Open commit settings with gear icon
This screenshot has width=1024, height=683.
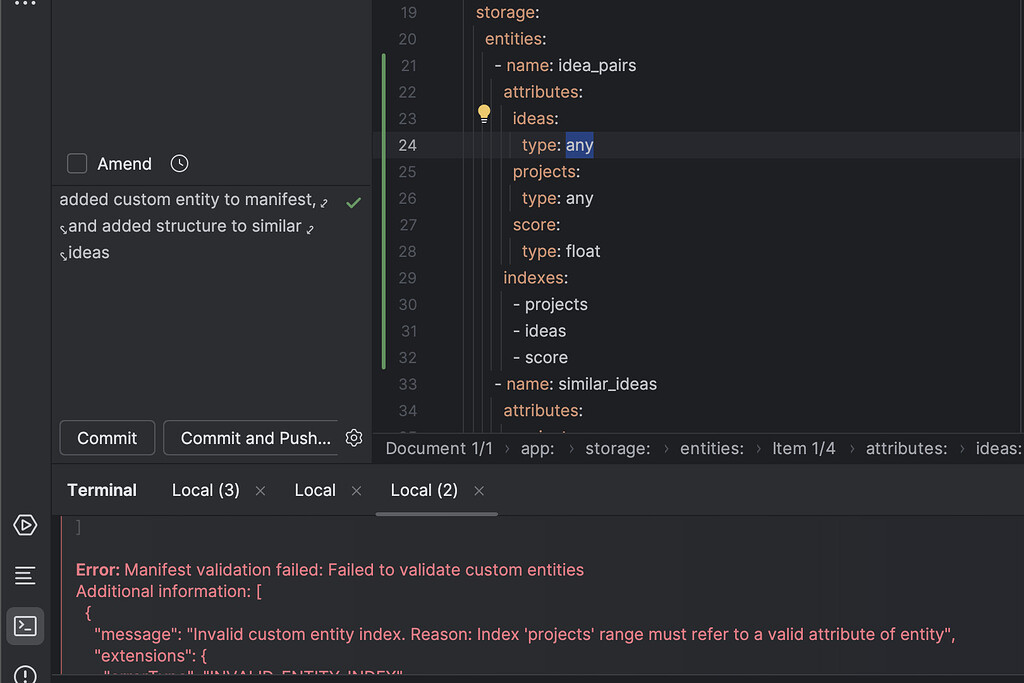tap(353, 437)
